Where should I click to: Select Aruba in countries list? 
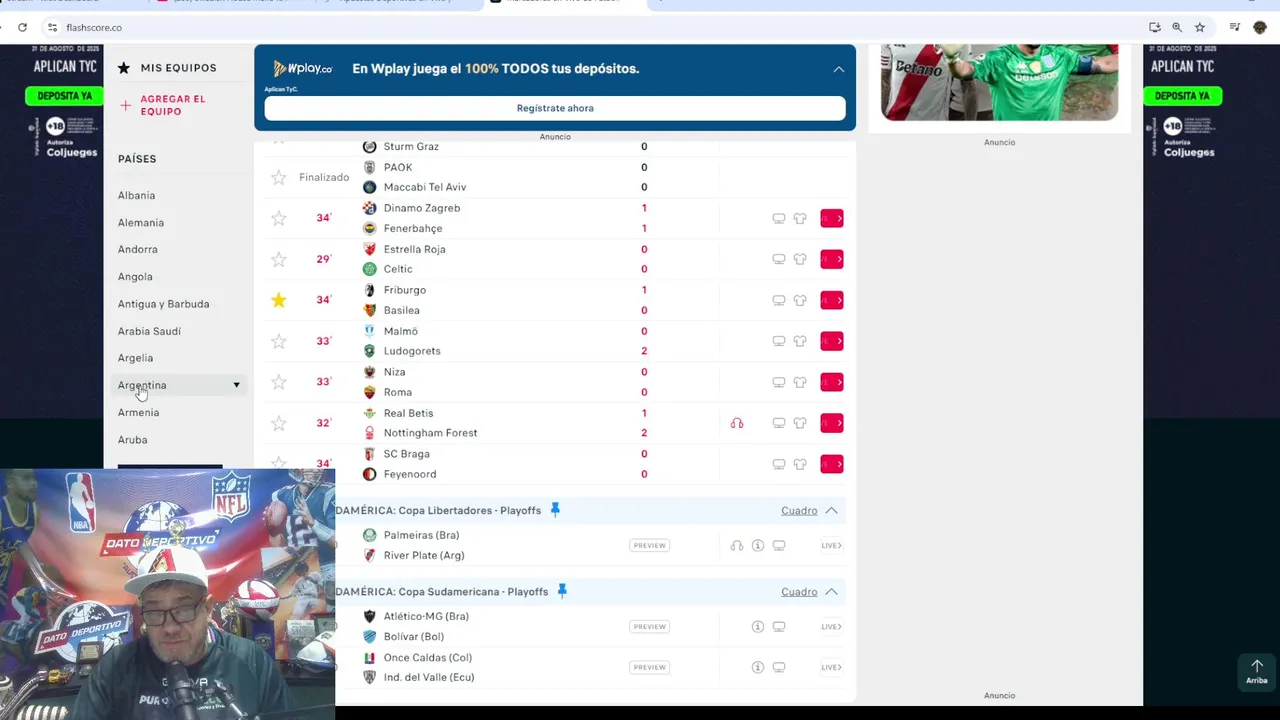pyautogui.click(x=132, y=440)
